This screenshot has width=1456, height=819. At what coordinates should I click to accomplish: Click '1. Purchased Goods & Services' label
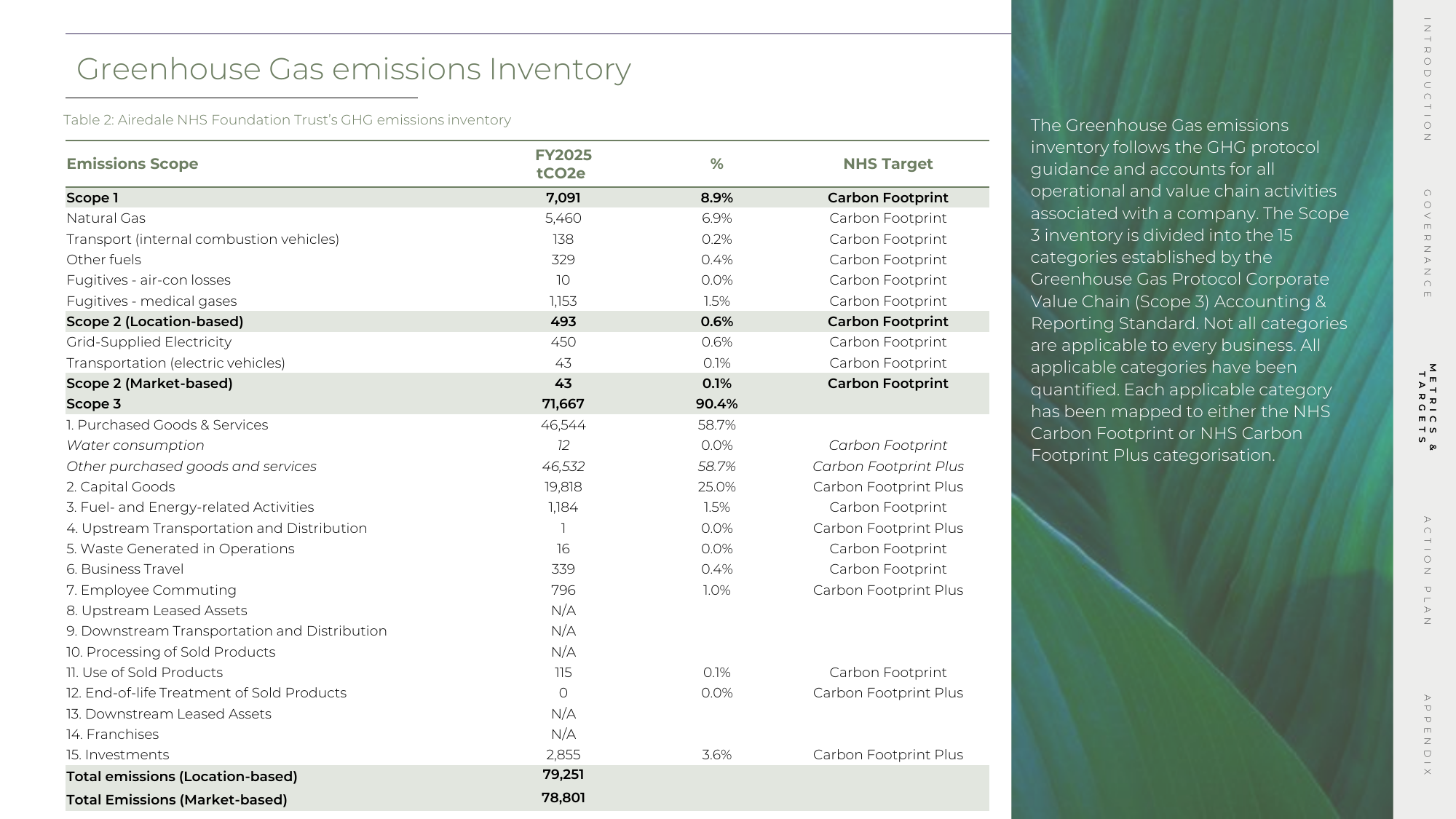coord(167,425)
